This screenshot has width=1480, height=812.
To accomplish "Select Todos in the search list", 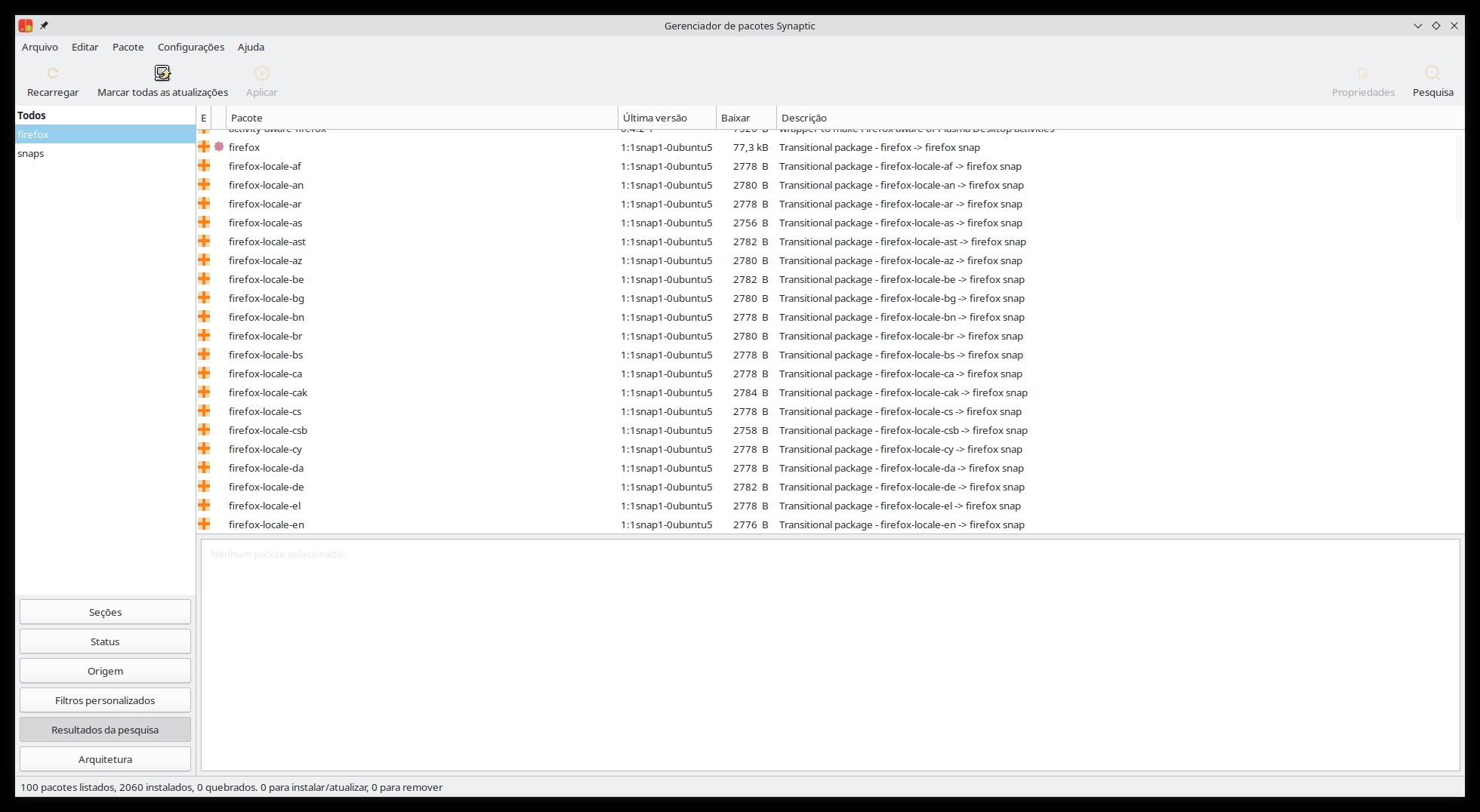I will click(105, 115).
